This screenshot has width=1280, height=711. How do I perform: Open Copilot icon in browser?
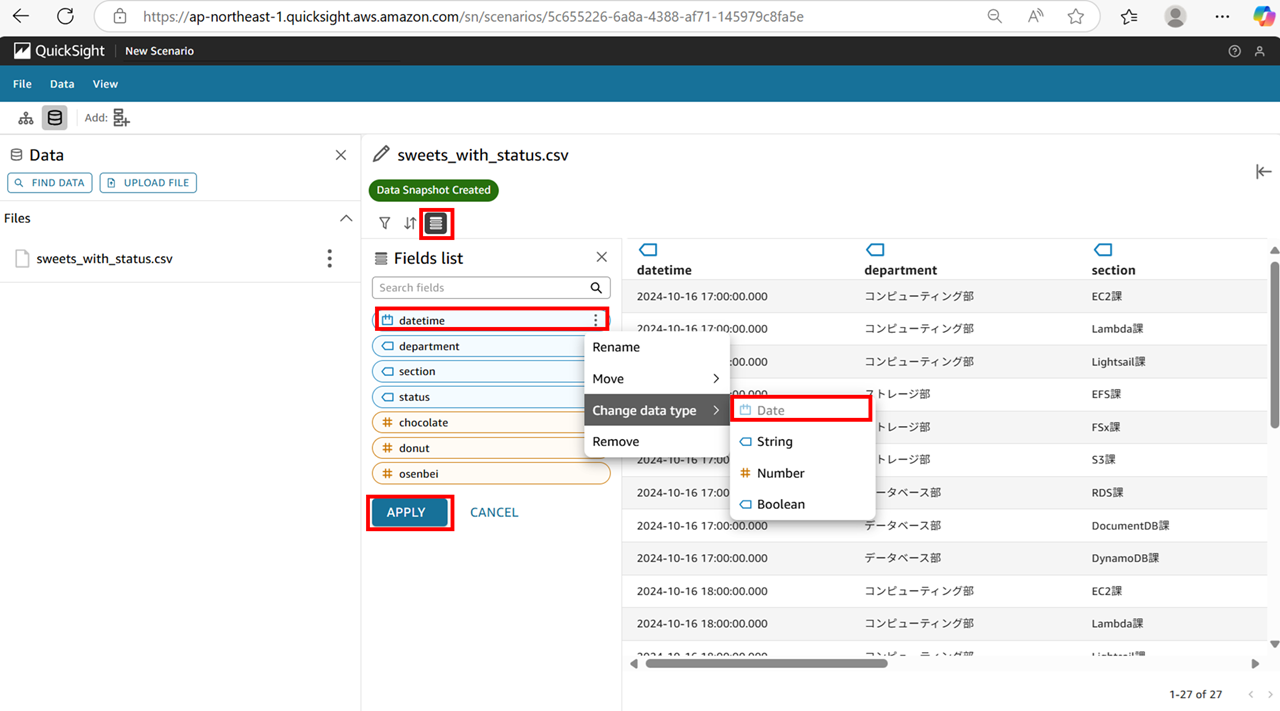pos(1263,17)
